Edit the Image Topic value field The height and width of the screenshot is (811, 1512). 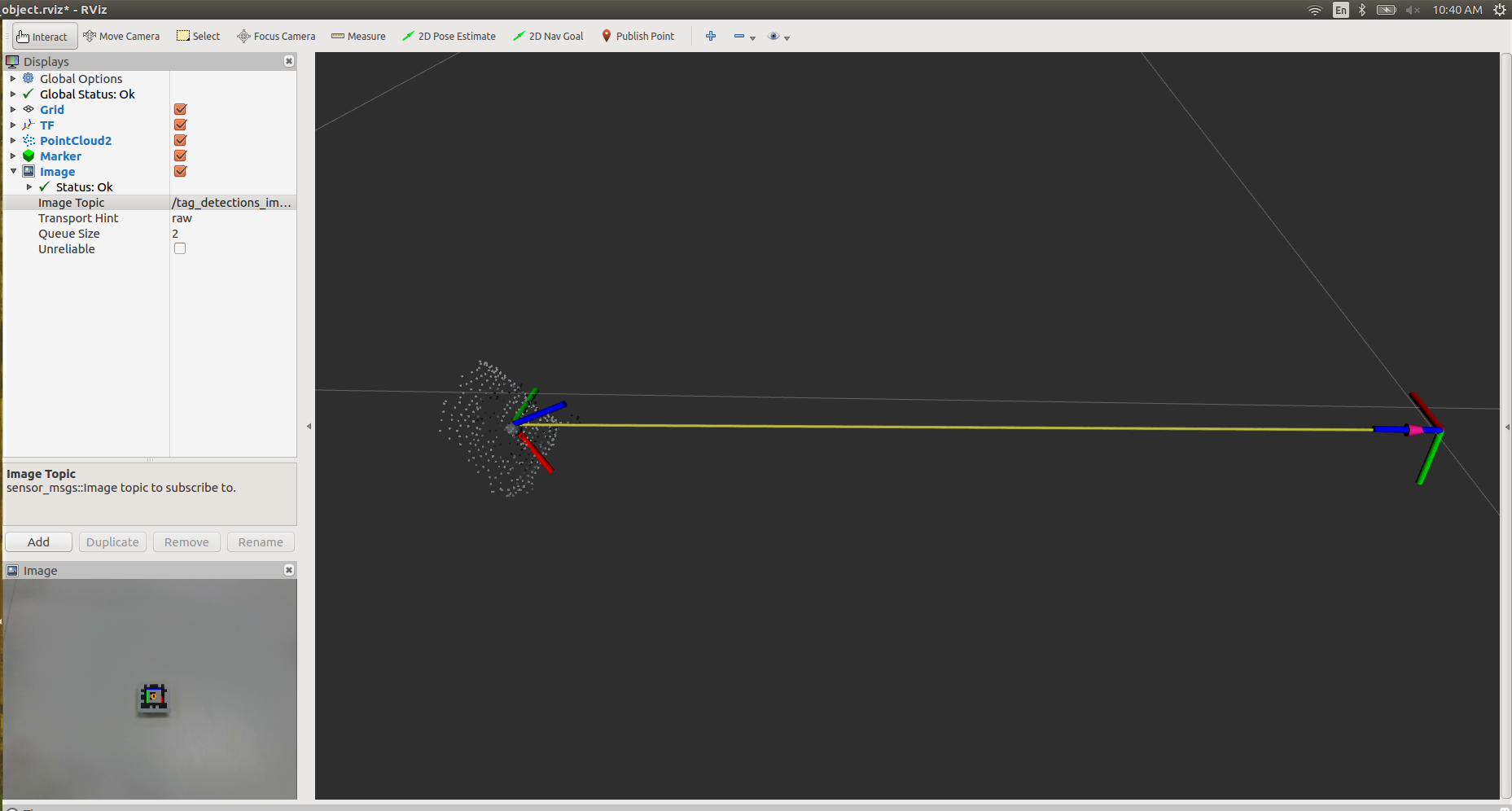pyautogui.click(x=232, y=202)
